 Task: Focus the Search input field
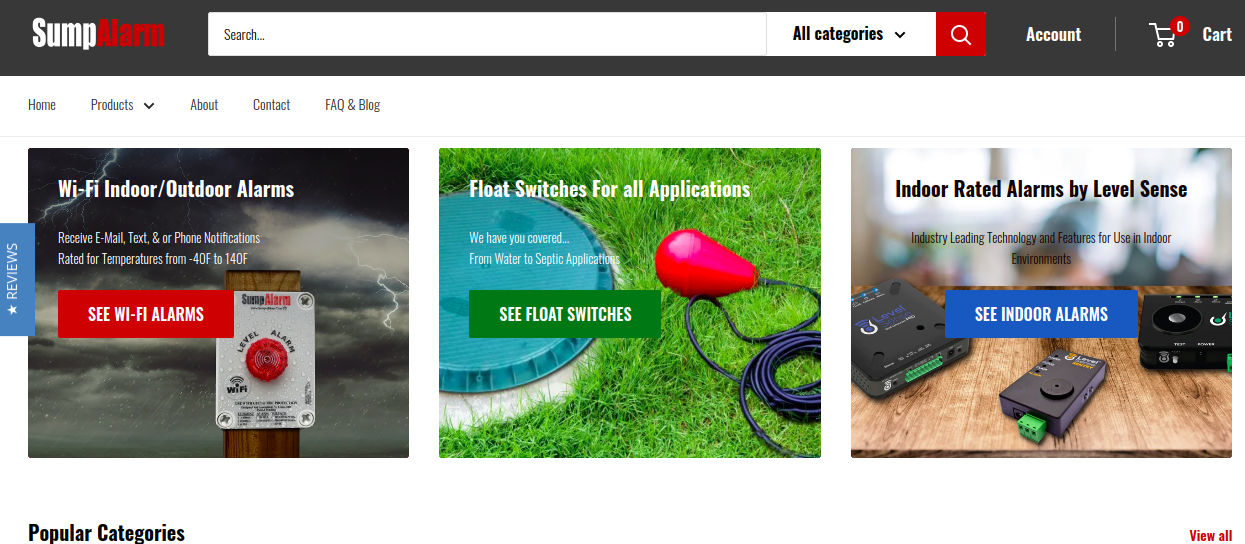(x=487, y=34)
